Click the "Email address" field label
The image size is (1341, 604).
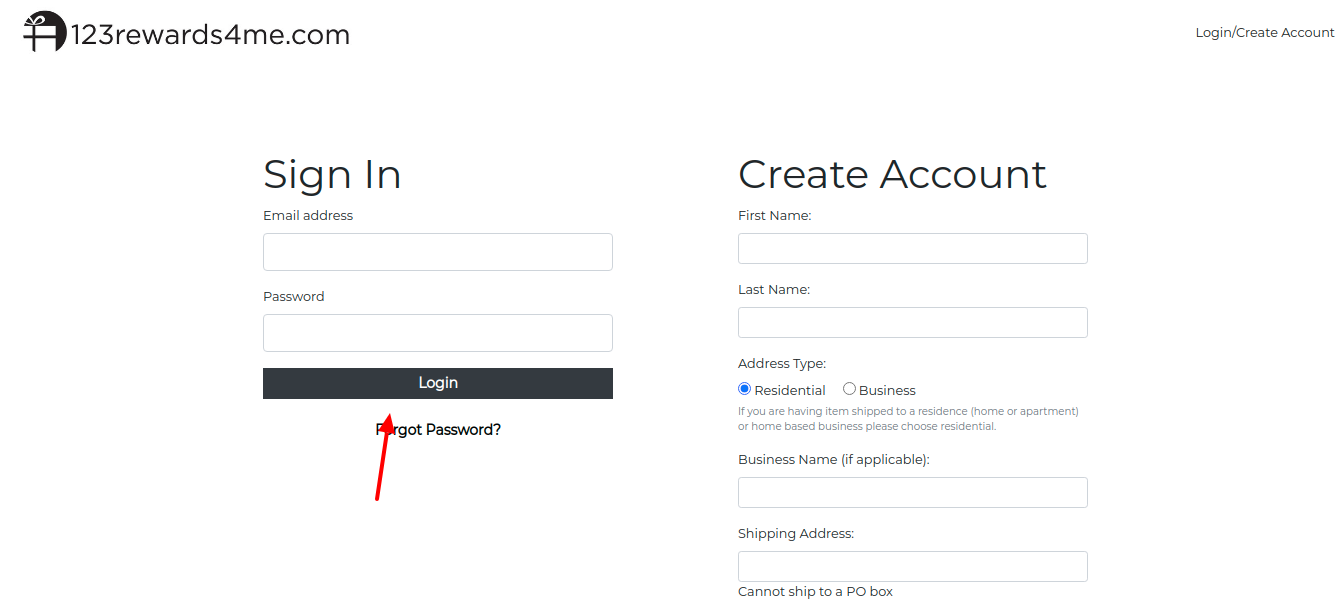[x=308, y=216]
